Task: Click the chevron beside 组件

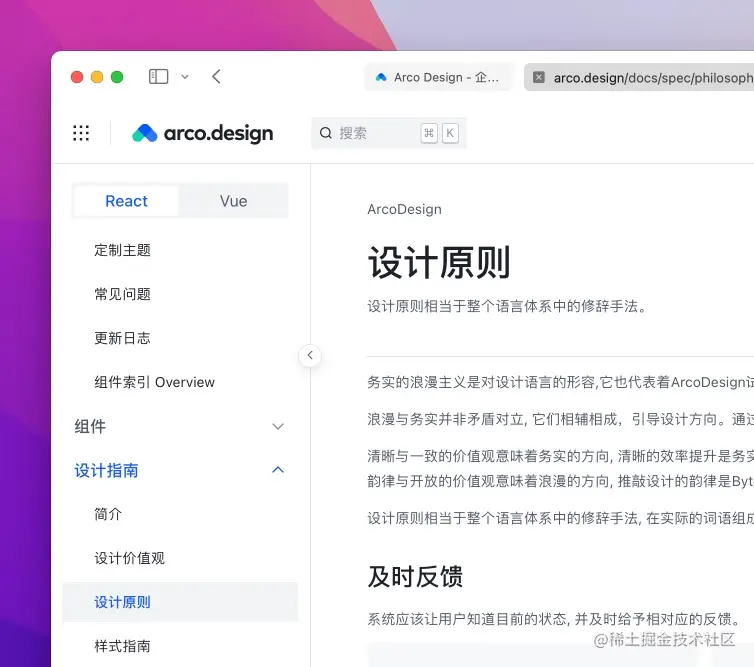Action: 278,427
